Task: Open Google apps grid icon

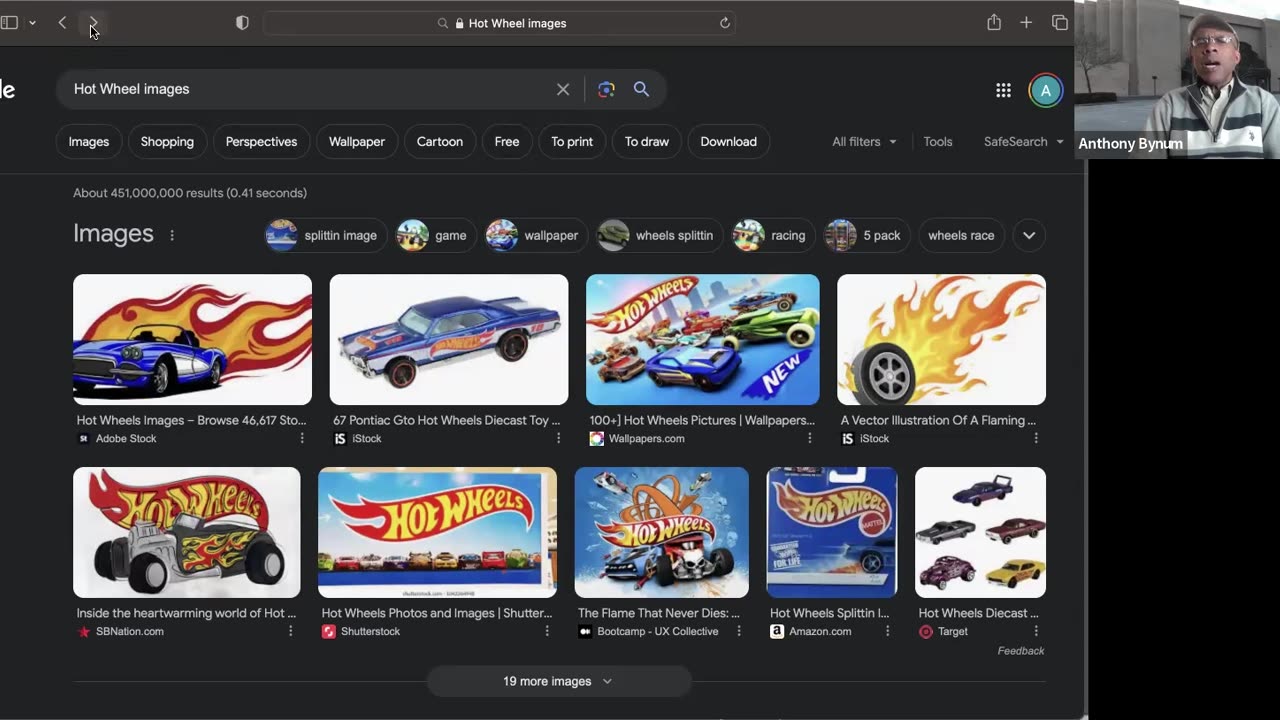Action: (1003, 90)
